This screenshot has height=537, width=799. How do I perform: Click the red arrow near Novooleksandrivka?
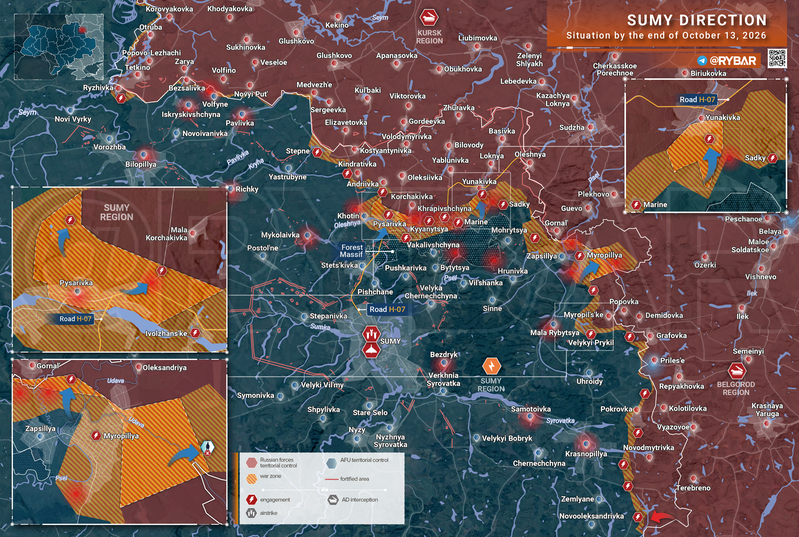point(662,518)
